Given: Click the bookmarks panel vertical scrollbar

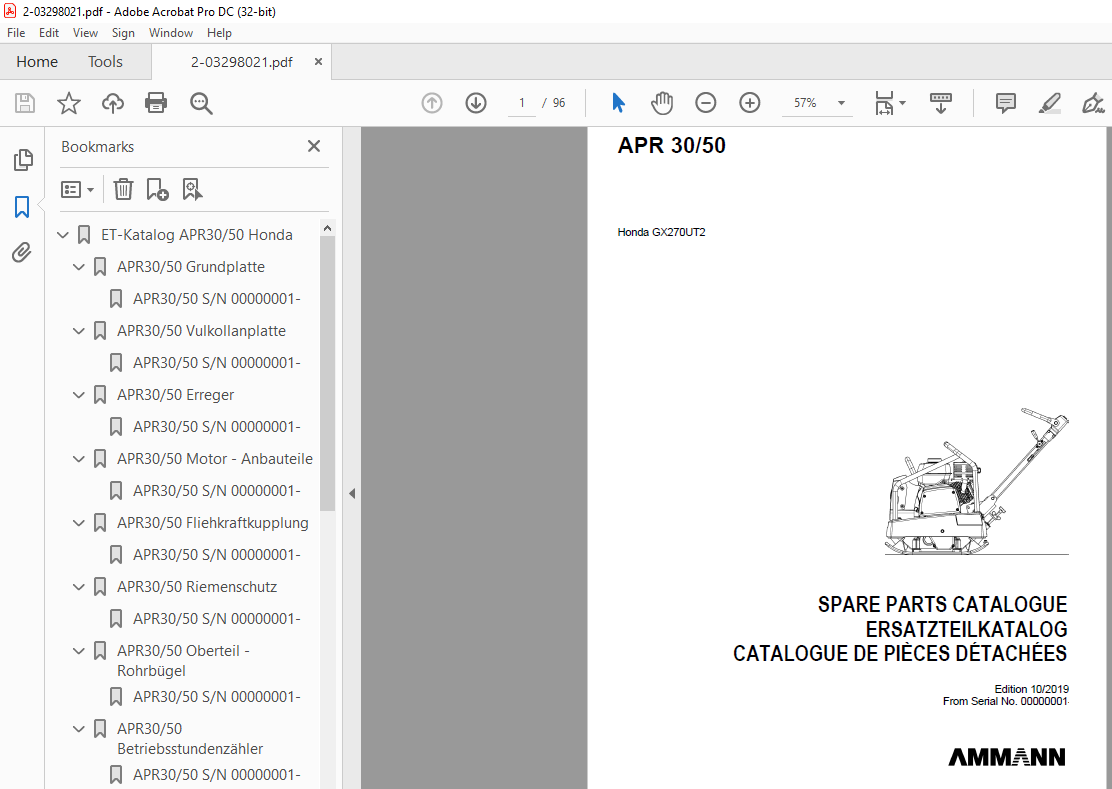Looking at the screenshot, I should 327,372.
